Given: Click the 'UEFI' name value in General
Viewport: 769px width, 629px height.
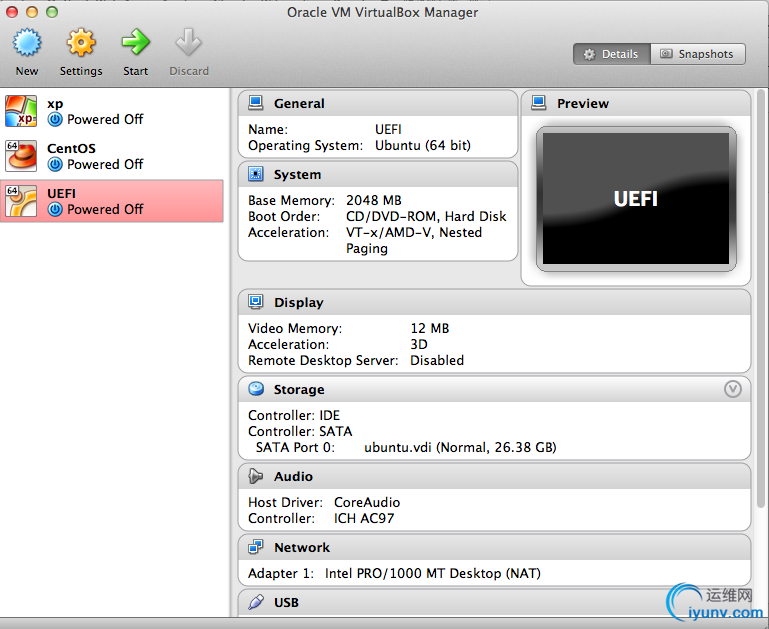Looking at the screenshot, I should (388, 129).
